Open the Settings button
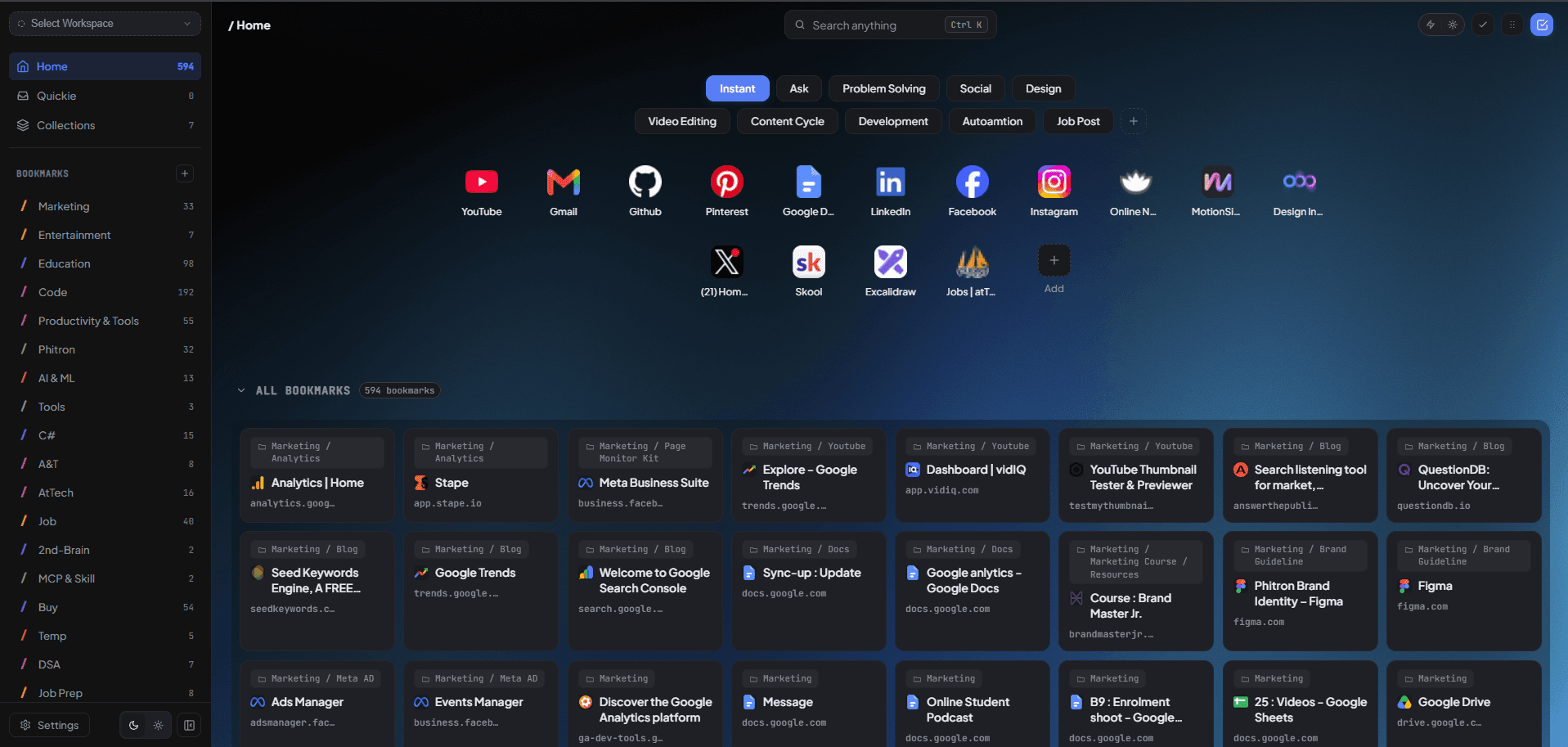 pos(50,725)
